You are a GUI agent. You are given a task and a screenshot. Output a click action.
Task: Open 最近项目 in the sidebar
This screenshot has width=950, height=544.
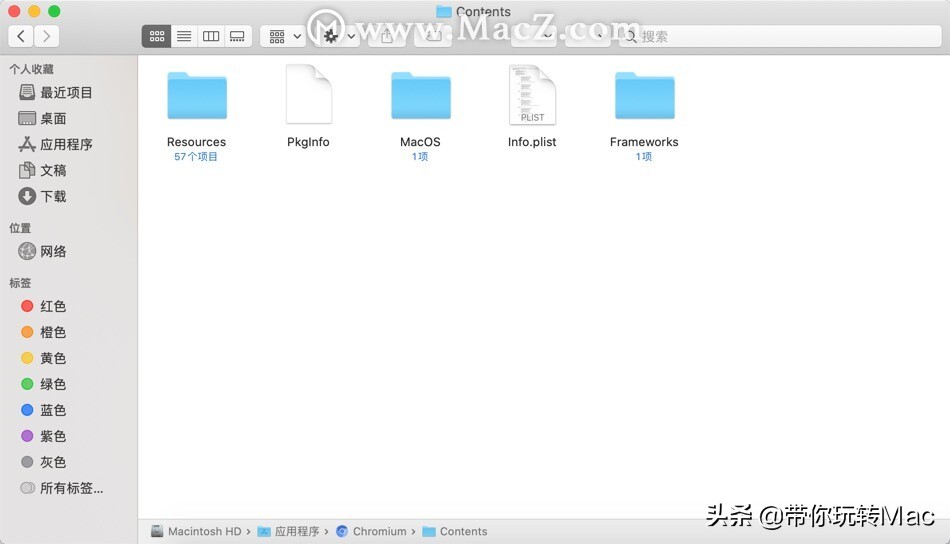click(x=56, y=93)
